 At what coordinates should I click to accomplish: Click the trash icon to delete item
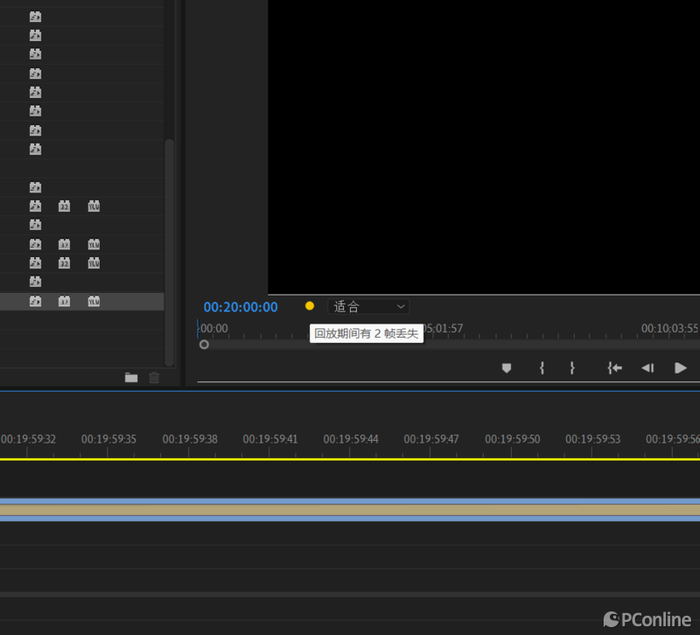[154, 377]
